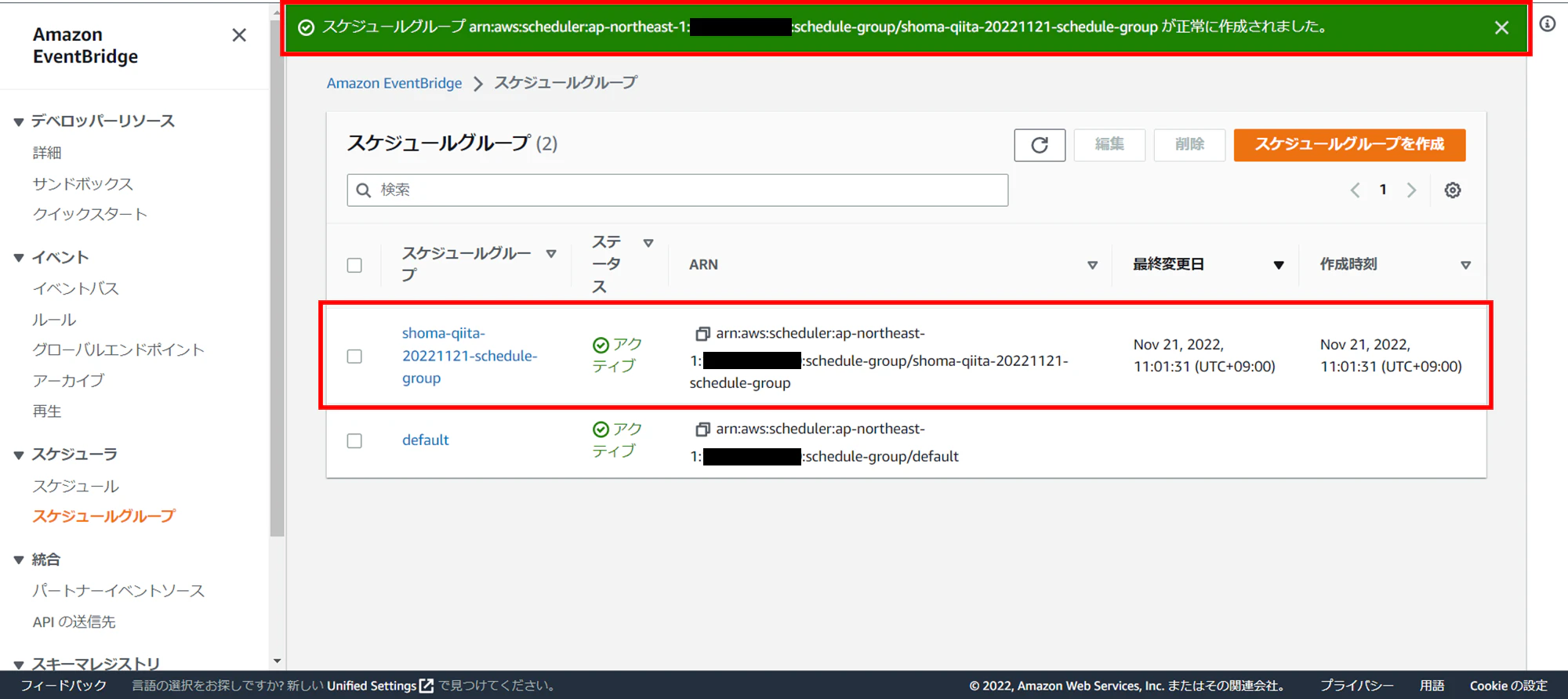Select the default schedule group checkbox
This screenshot has height=699, width=1568.
click(x=354, y=441)
